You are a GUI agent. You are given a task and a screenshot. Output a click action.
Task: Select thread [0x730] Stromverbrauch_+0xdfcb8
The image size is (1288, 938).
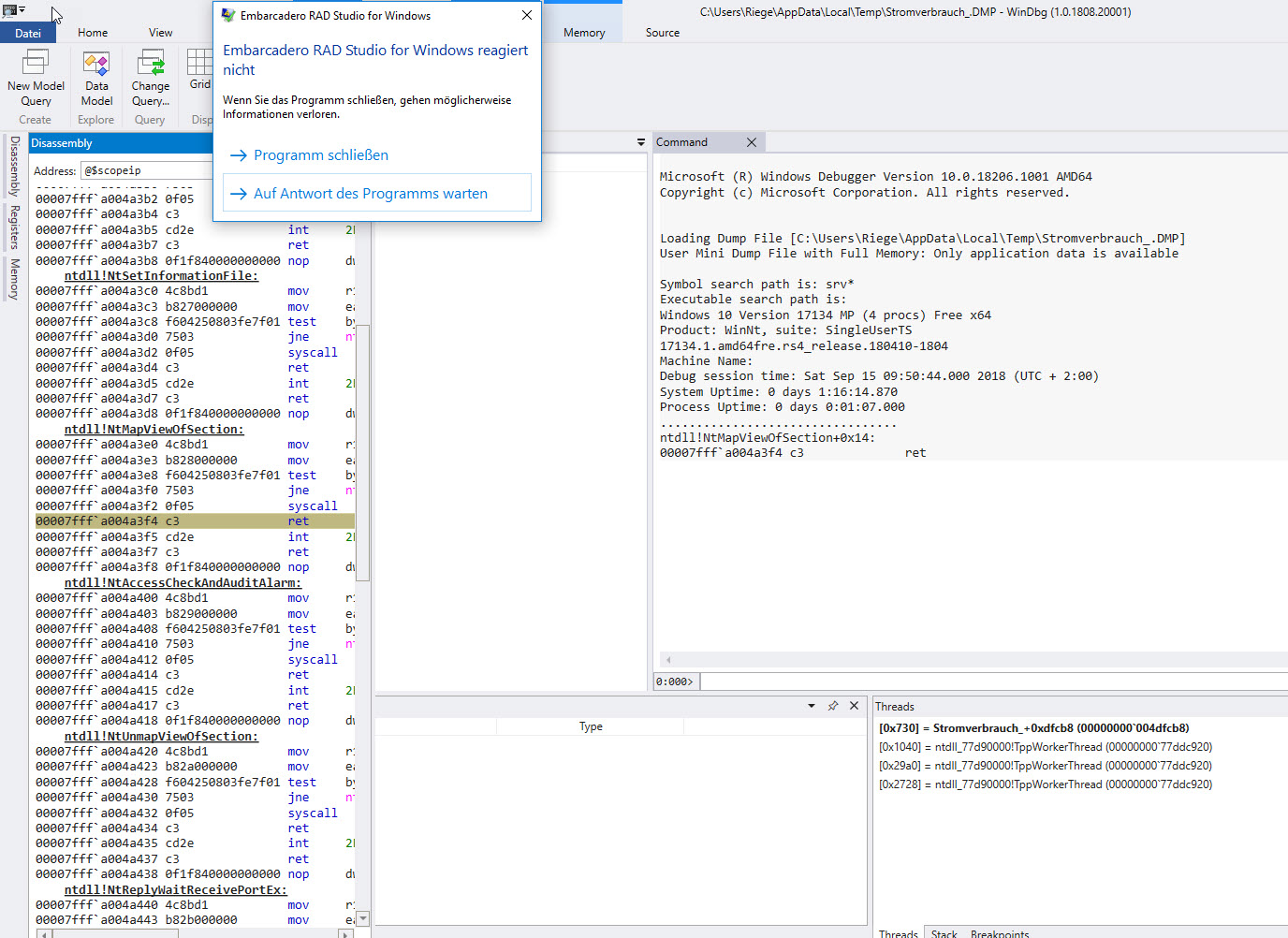[x=1033, y=728]
